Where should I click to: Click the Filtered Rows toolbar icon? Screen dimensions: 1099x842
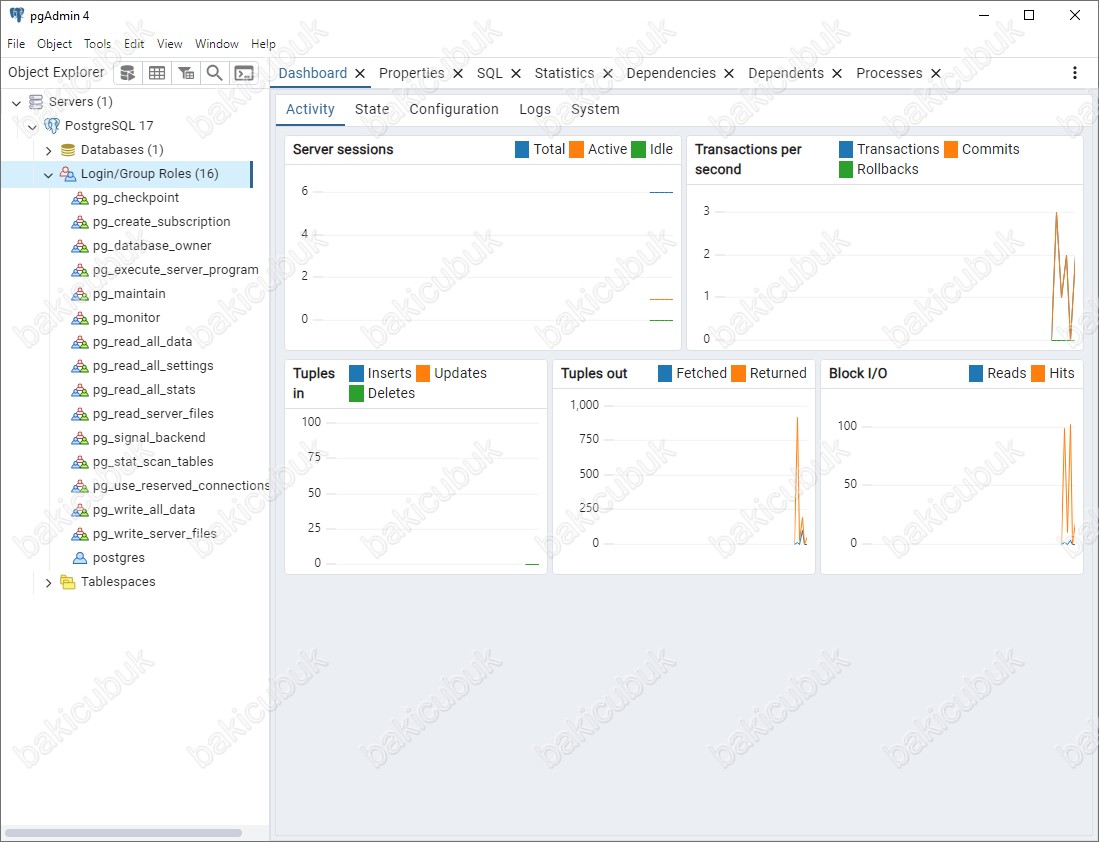coord(186,73)
